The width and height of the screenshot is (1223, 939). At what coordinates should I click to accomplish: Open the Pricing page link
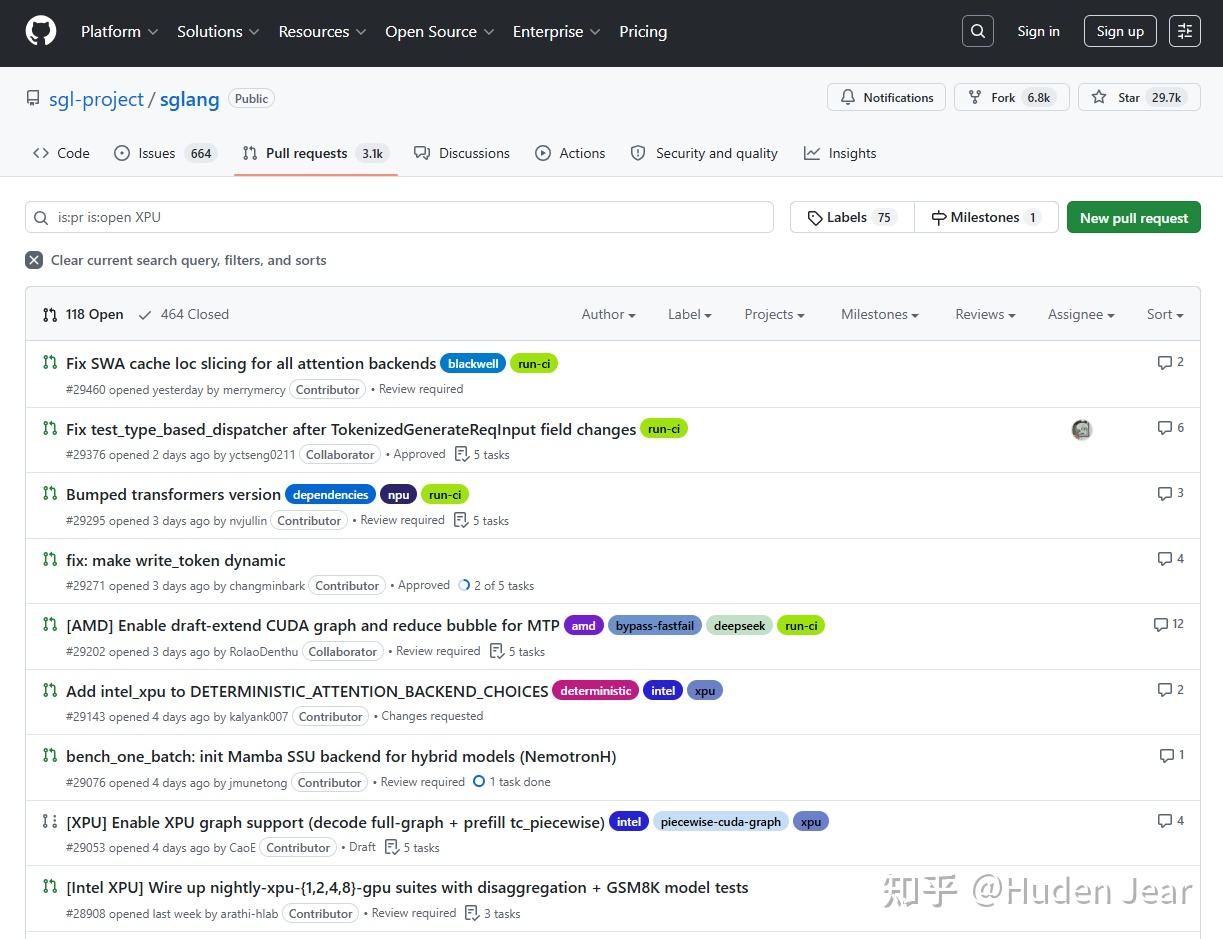(x=643, y=31)
